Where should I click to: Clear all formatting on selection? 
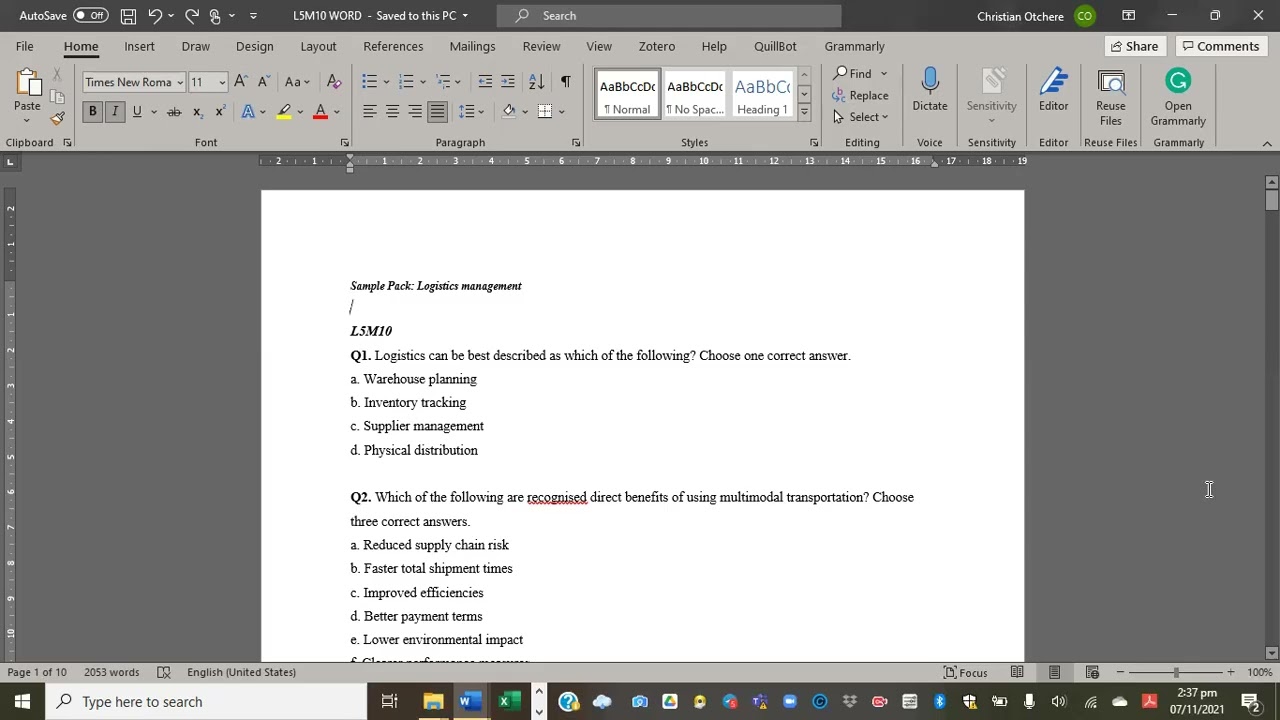pos(334,82)
